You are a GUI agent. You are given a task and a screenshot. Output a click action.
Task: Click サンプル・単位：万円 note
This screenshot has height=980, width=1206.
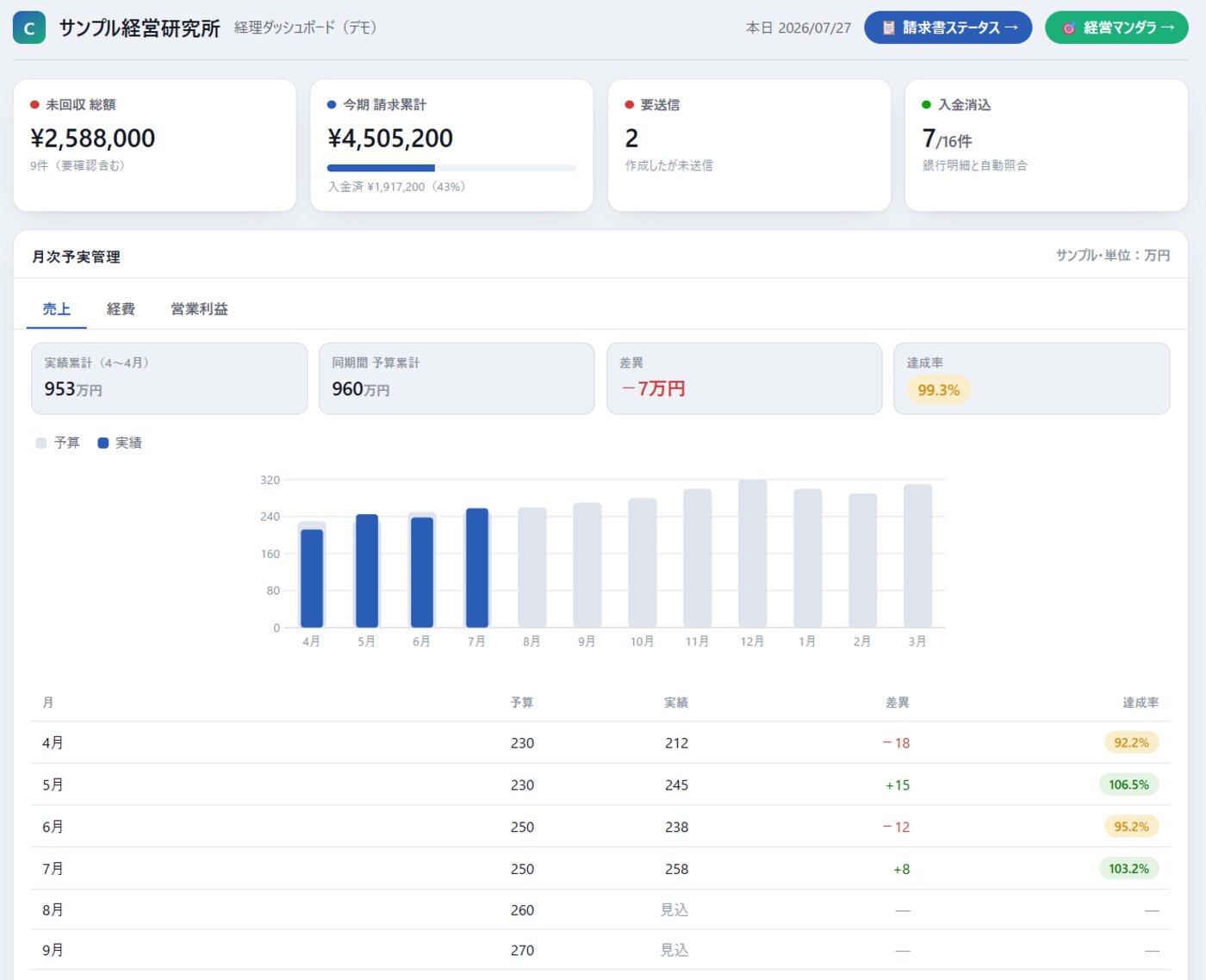[1113, 256]
